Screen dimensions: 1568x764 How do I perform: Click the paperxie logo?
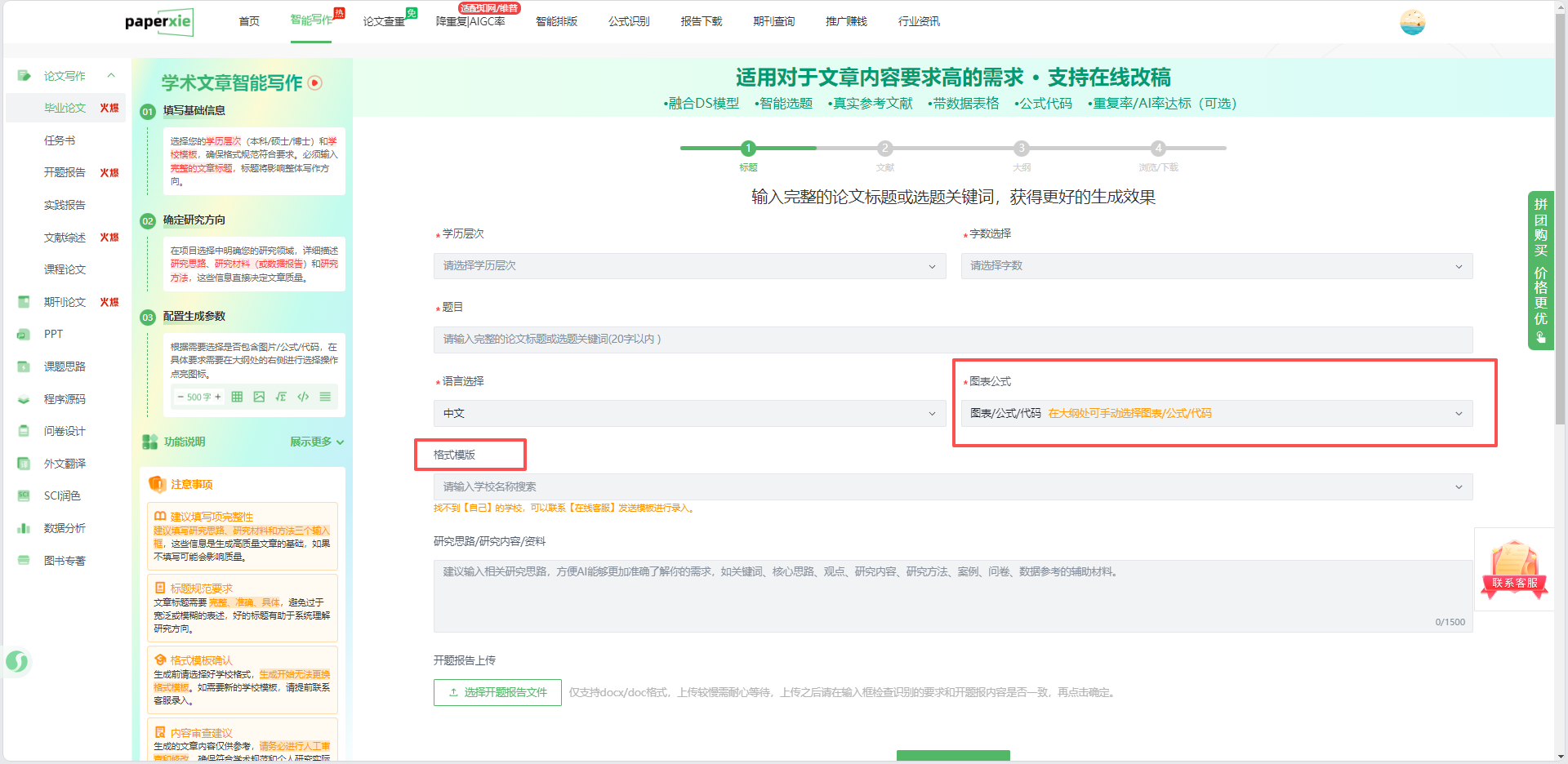(x=159, y=22)
